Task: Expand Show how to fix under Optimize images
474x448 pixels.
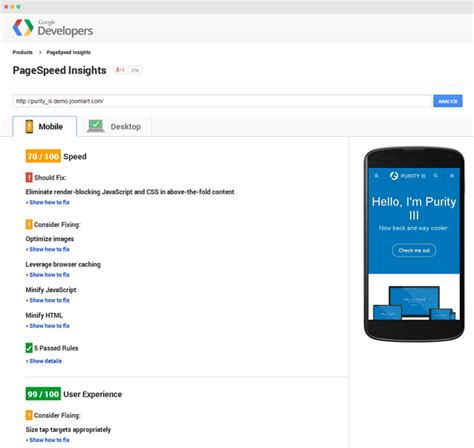Action: 48,249
